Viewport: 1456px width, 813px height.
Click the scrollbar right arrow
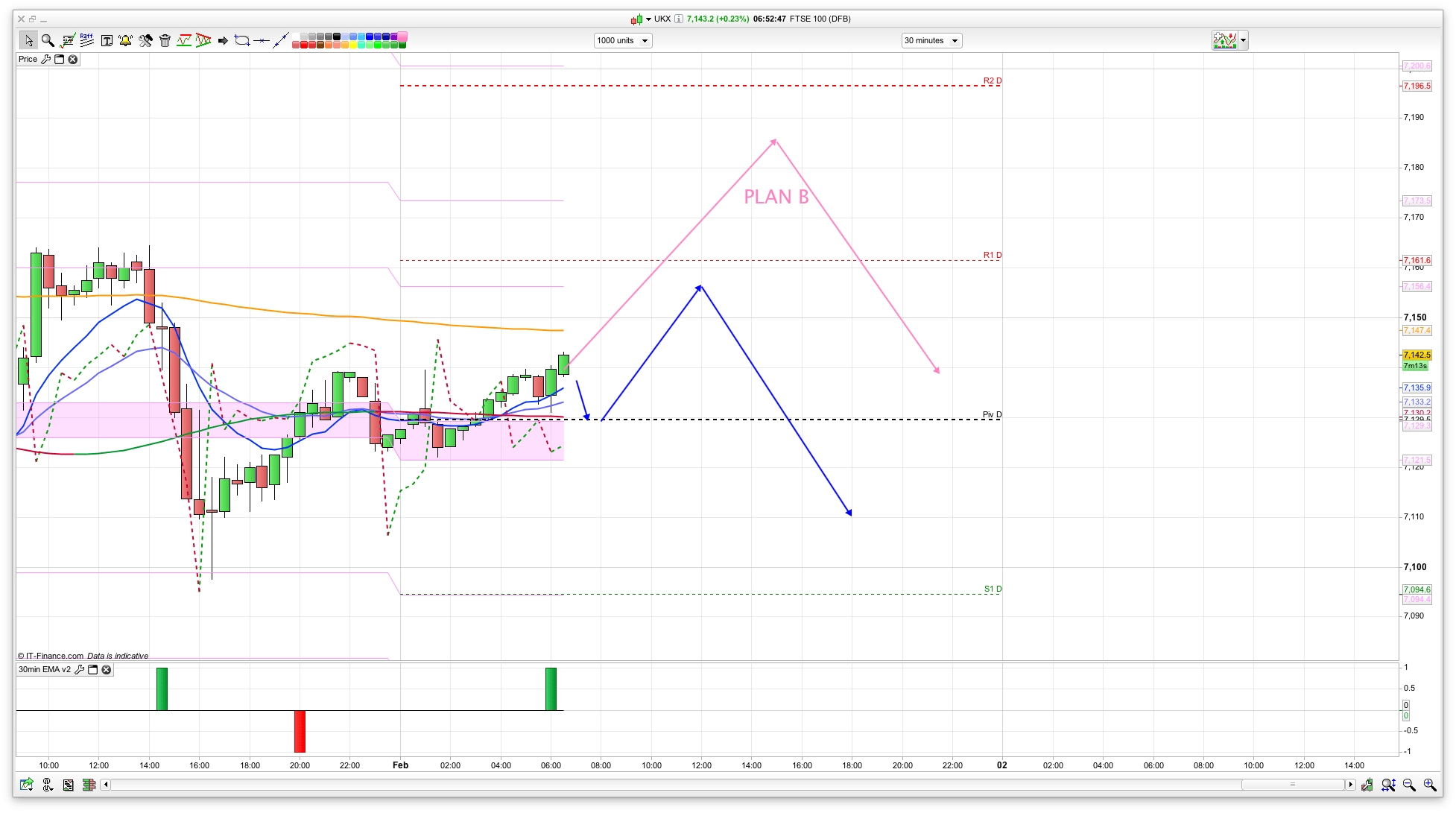coord(1350,785)
